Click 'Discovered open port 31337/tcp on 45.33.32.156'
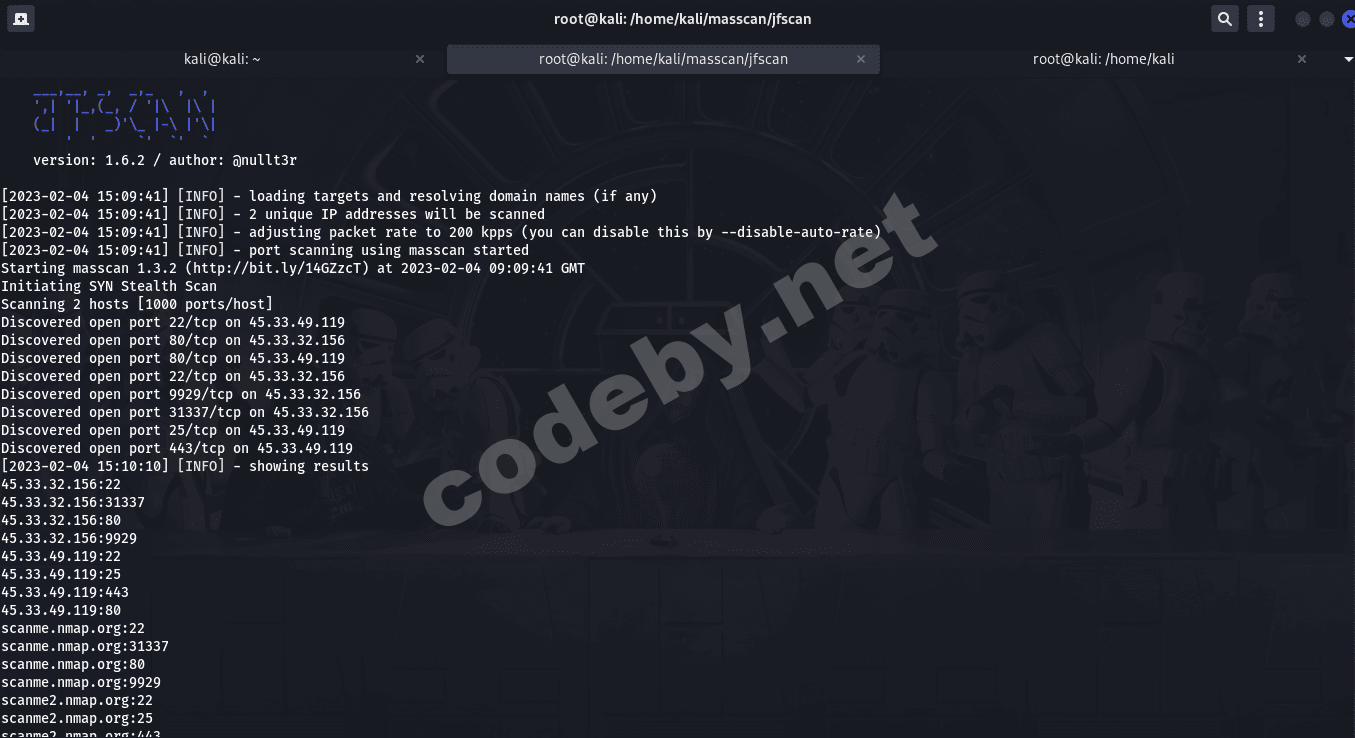This screenshot has height=738, width=1355. 185,412
